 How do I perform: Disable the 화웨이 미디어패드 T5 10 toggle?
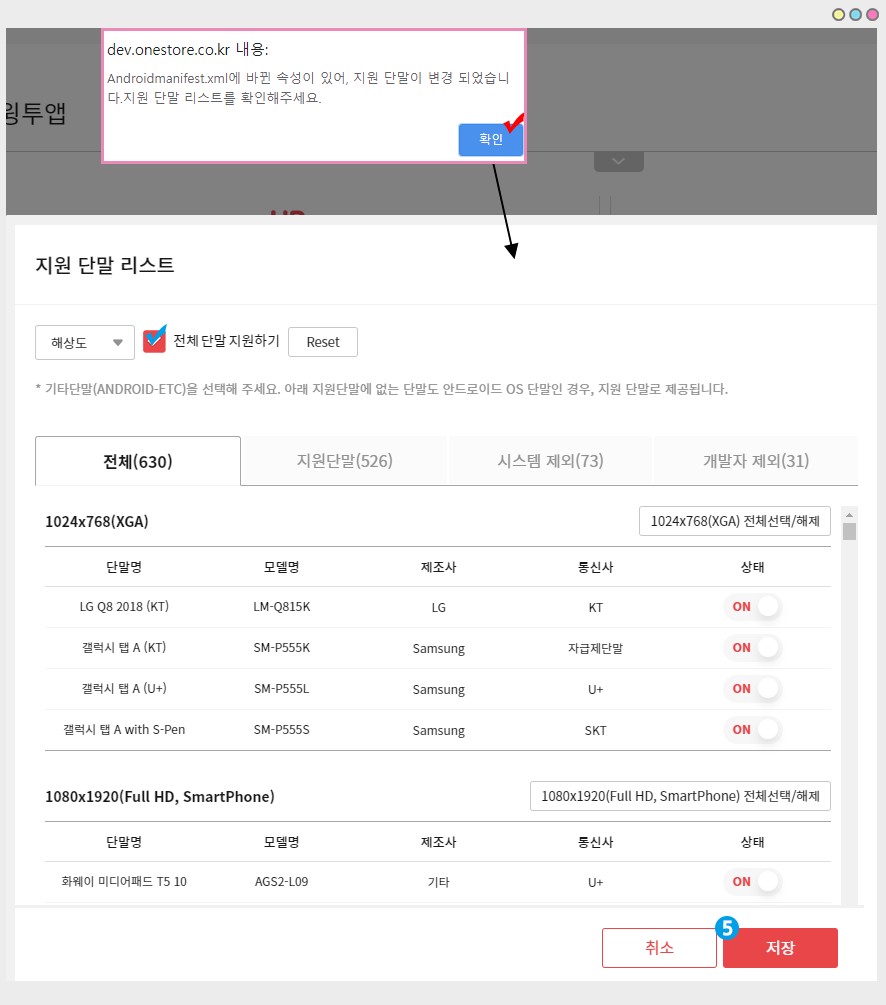(x=751, y=881)
